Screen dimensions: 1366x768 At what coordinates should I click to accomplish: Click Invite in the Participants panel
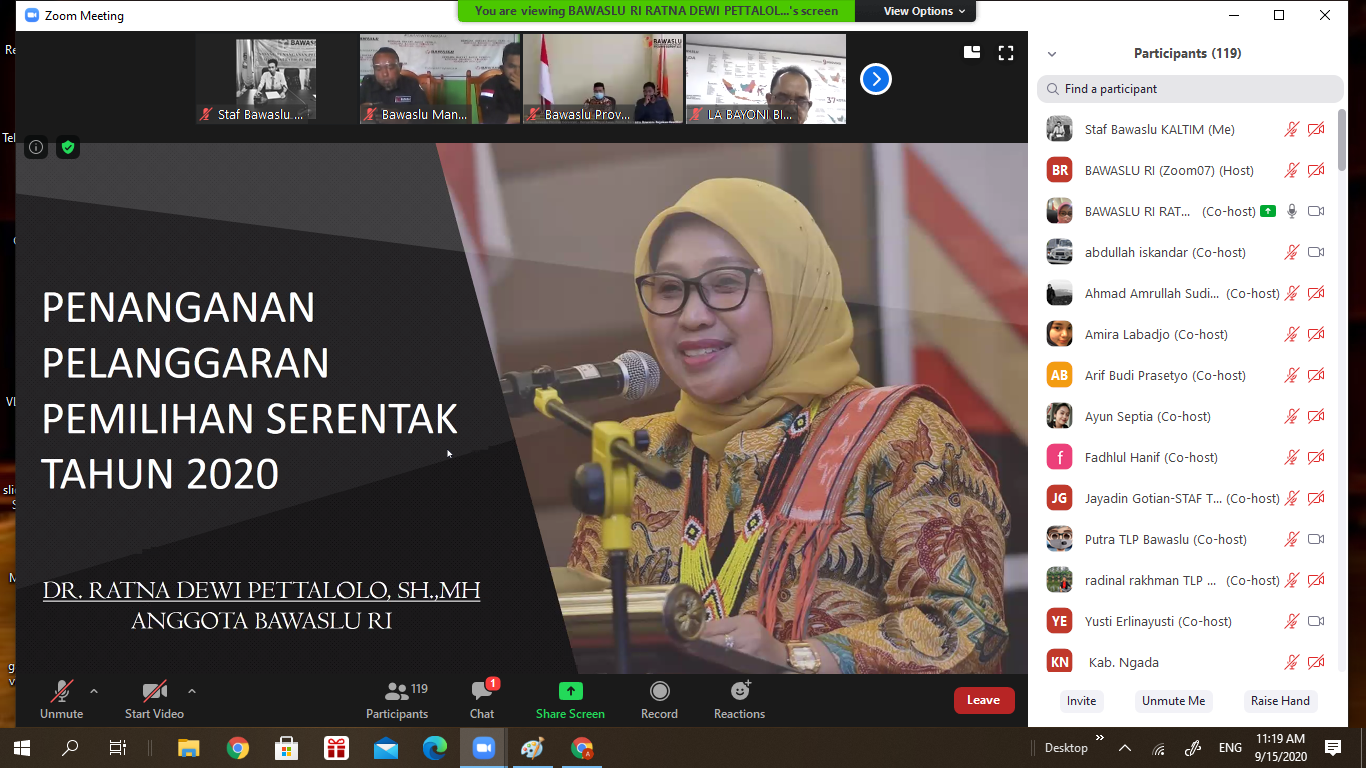pos(1081,701)
